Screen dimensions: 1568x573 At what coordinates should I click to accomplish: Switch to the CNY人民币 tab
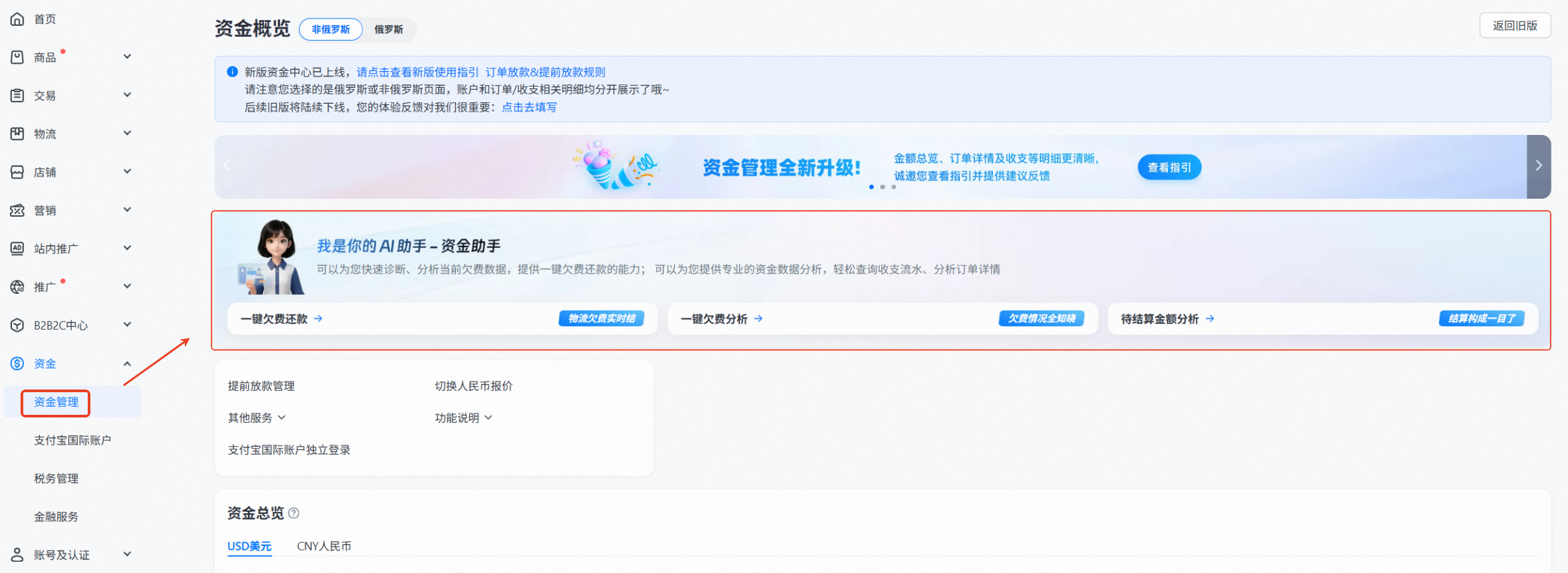pyautogui.click(x=324, y=546)
